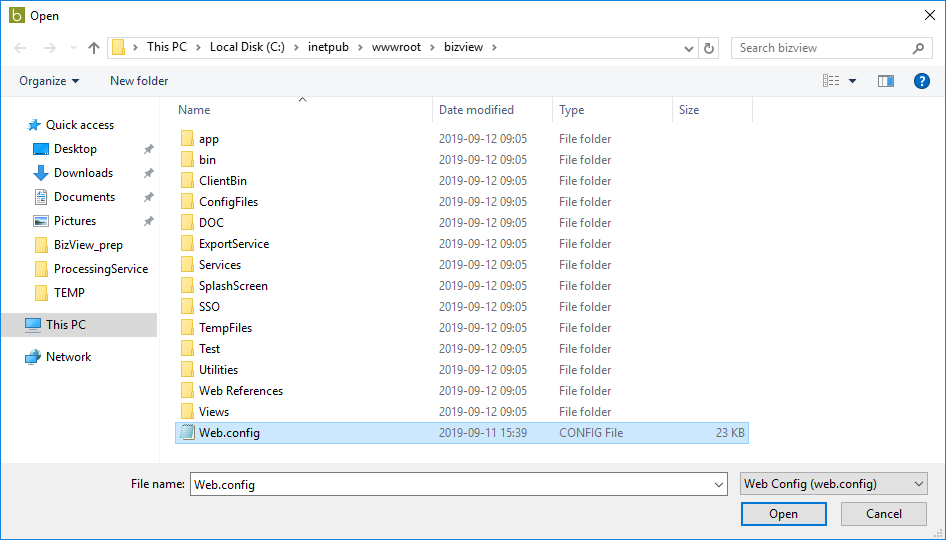Sort by the Name column header
This screenshot has width=946, height=540.
pos(194,110)
